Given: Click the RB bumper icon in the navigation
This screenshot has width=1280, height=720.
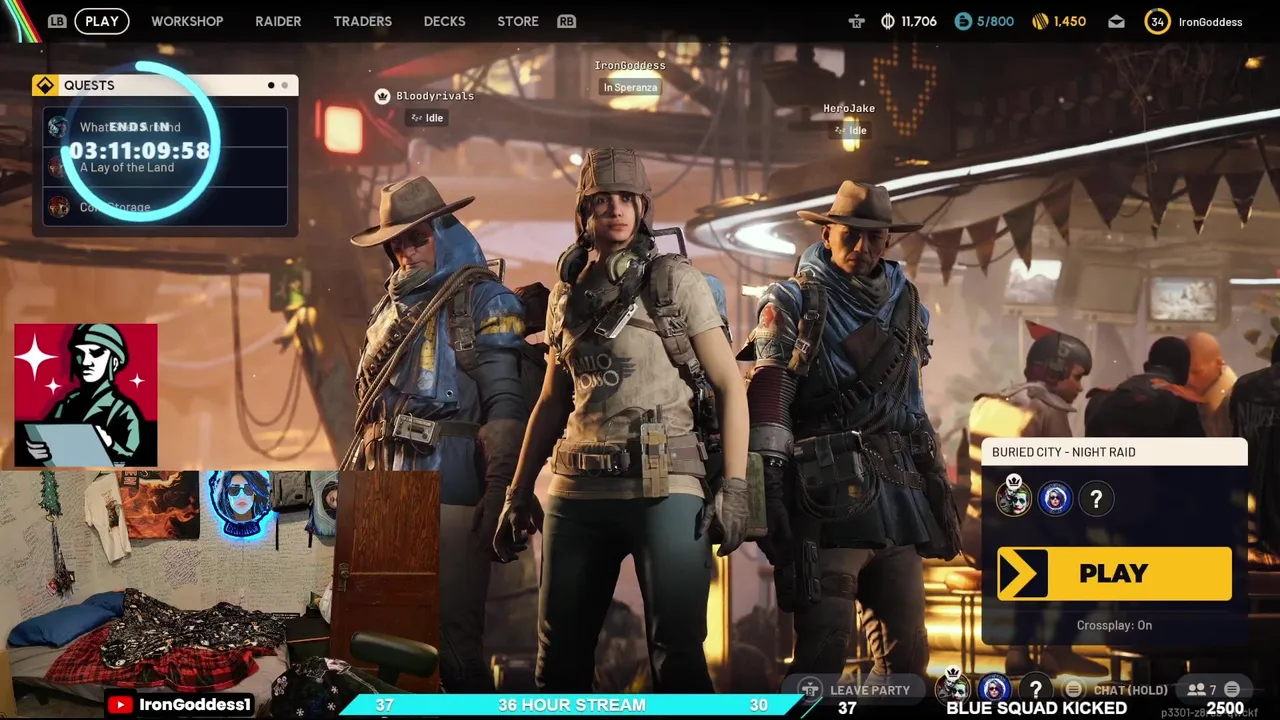Looking at the screenshot, I should [567, 21].
